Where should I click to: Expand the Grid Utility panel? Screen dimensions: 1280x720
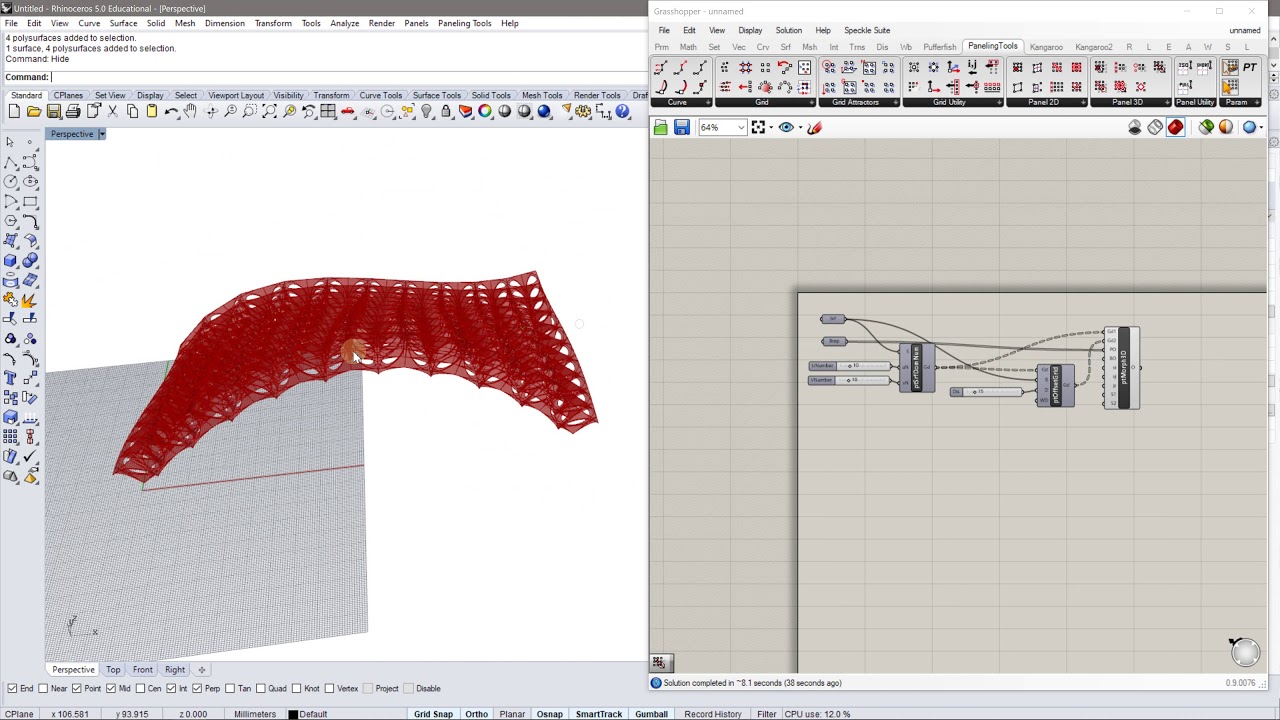[999, 102]
